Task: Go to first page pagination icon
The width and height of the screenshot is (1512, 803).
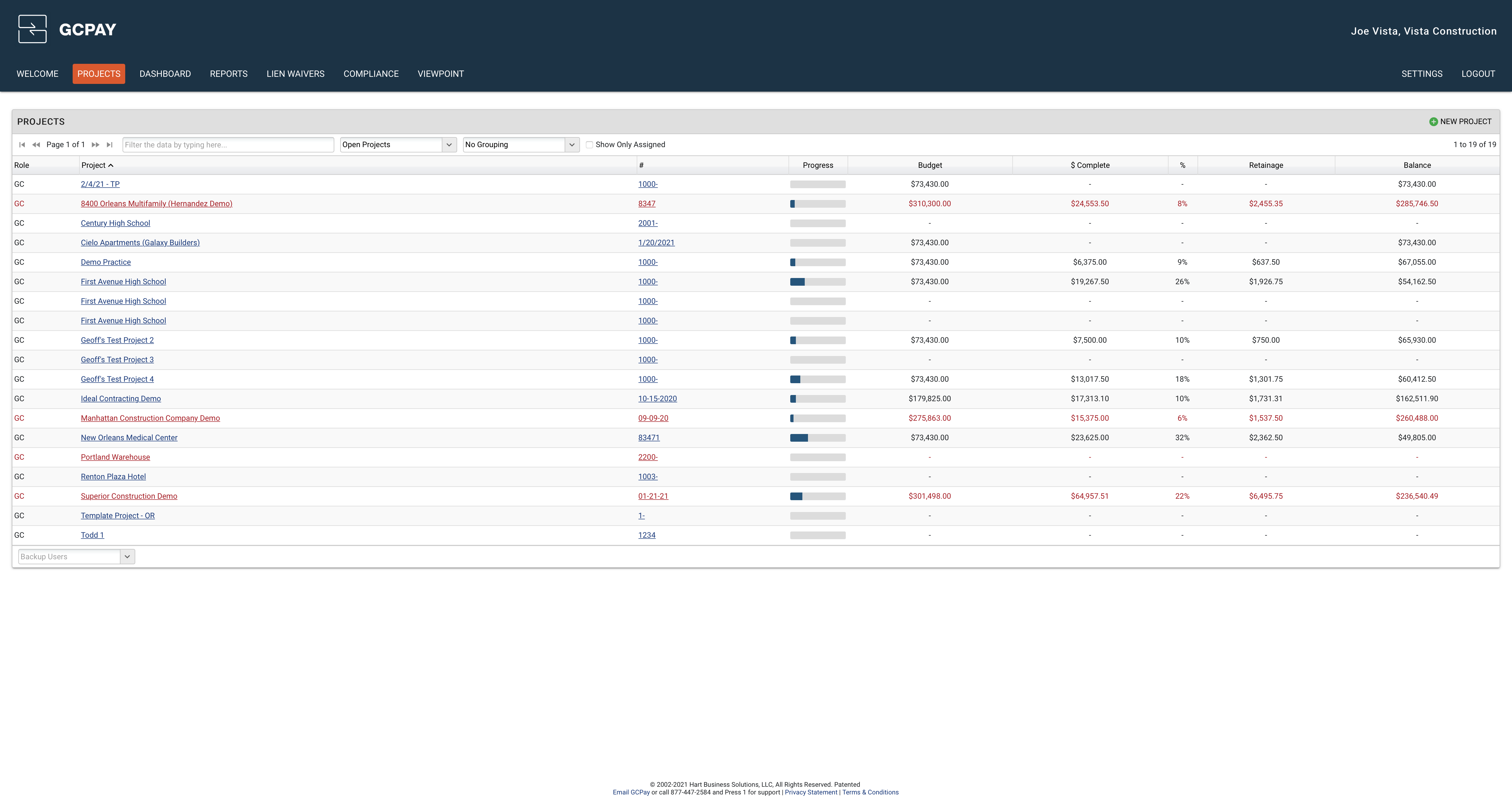Action: coord(22,144)
